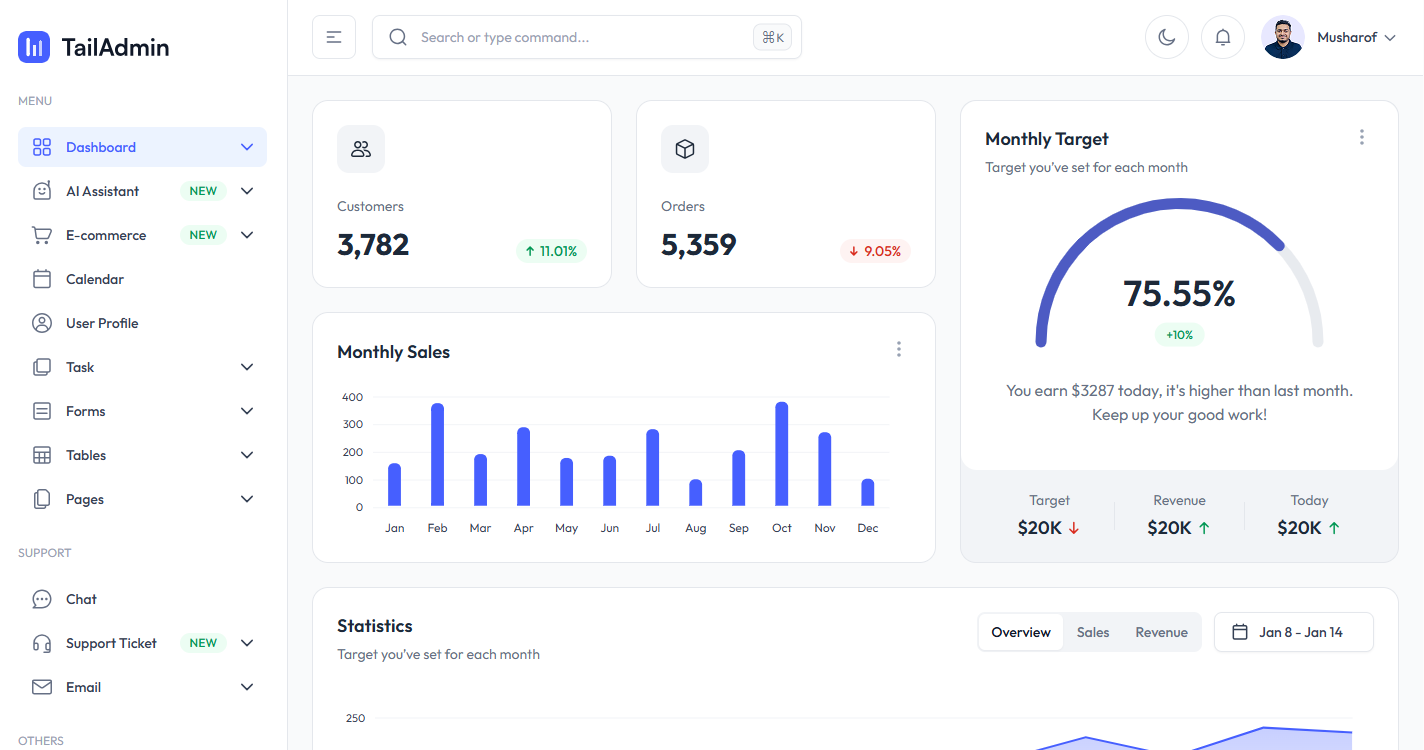Switch to the Sales tab
The image size is (1424, 750).
1092,632
